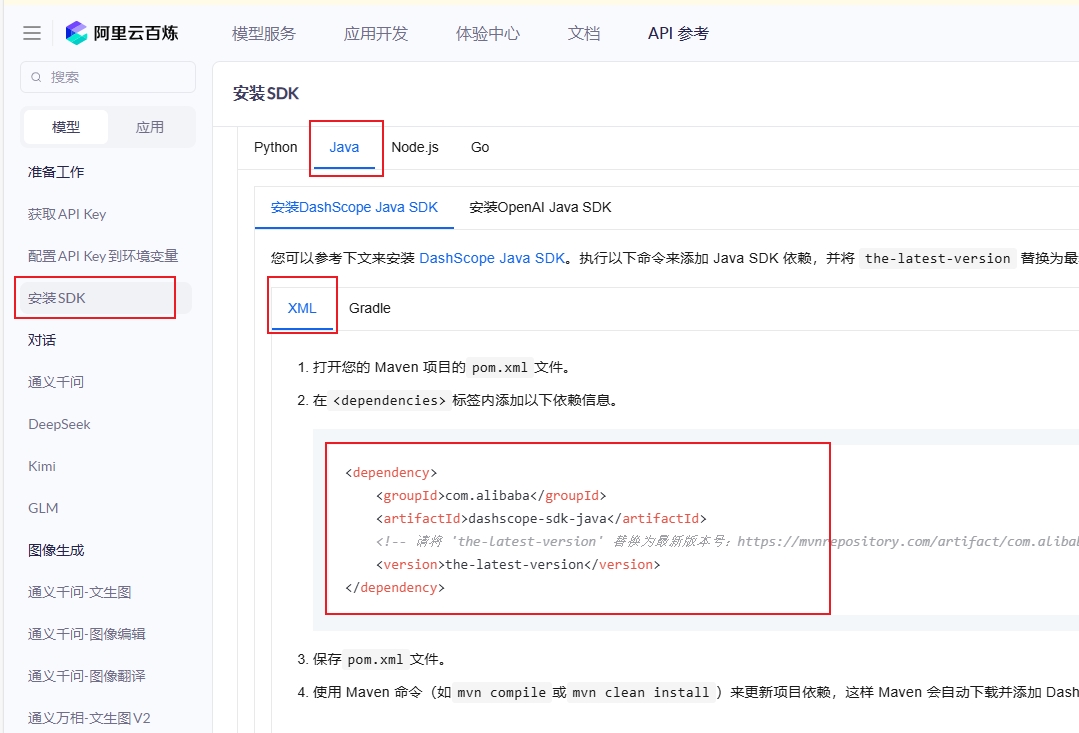Screen dimensions: 1079x733
Task: Open 通义千问-图像翻译 sidebar item
Action: point(87,676)
